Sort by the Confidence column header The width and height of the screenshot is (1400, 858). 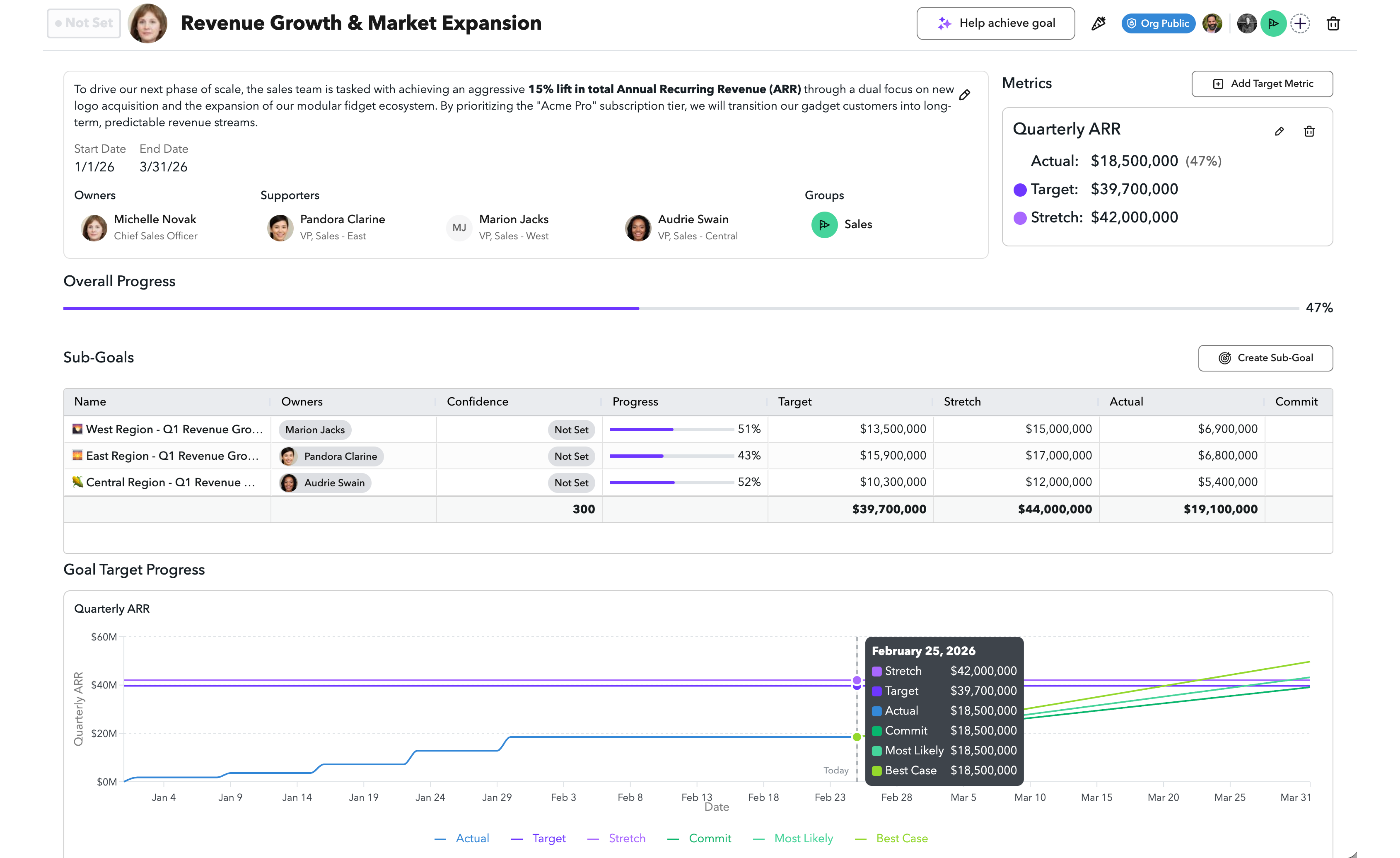coord(477,401)
